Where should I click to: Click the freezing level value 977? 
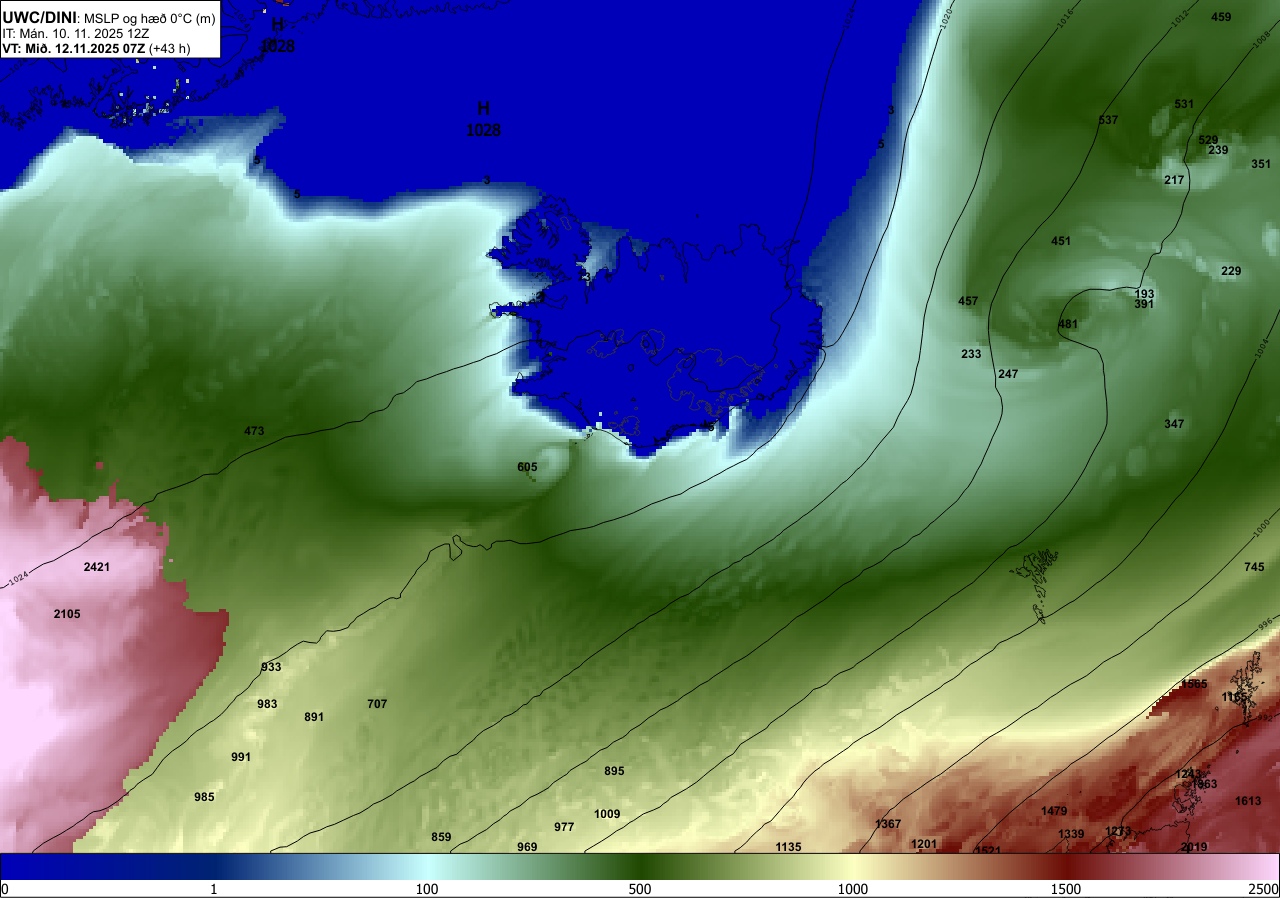564,827
